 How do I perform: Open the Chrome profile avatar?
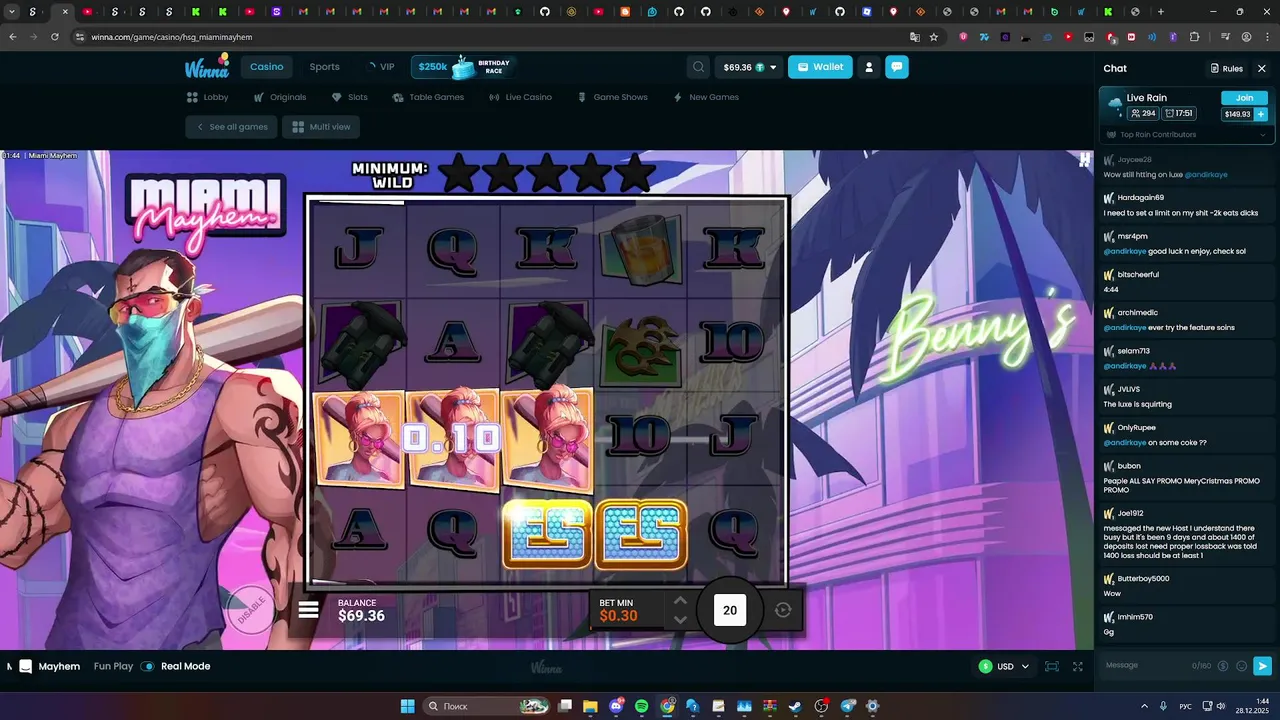1246,37
